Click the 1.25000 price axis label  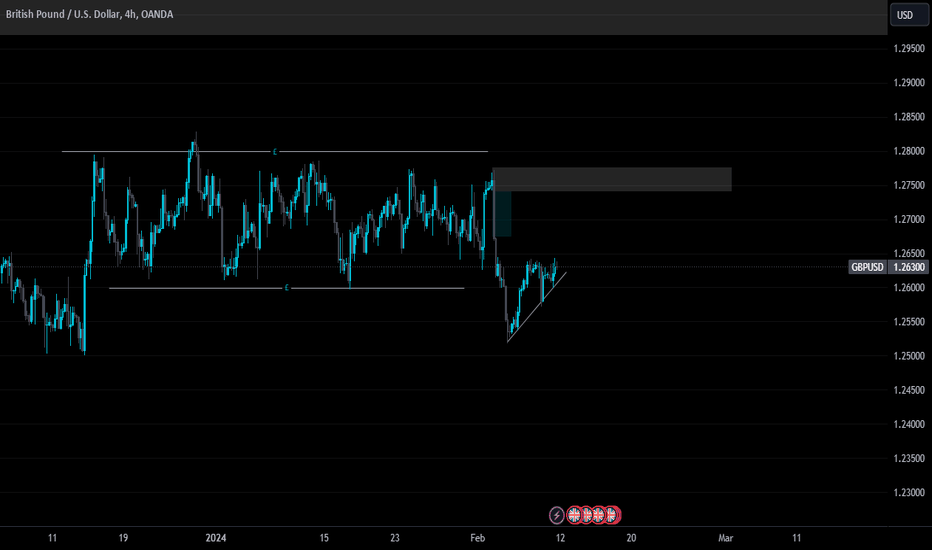click(909, 356)
